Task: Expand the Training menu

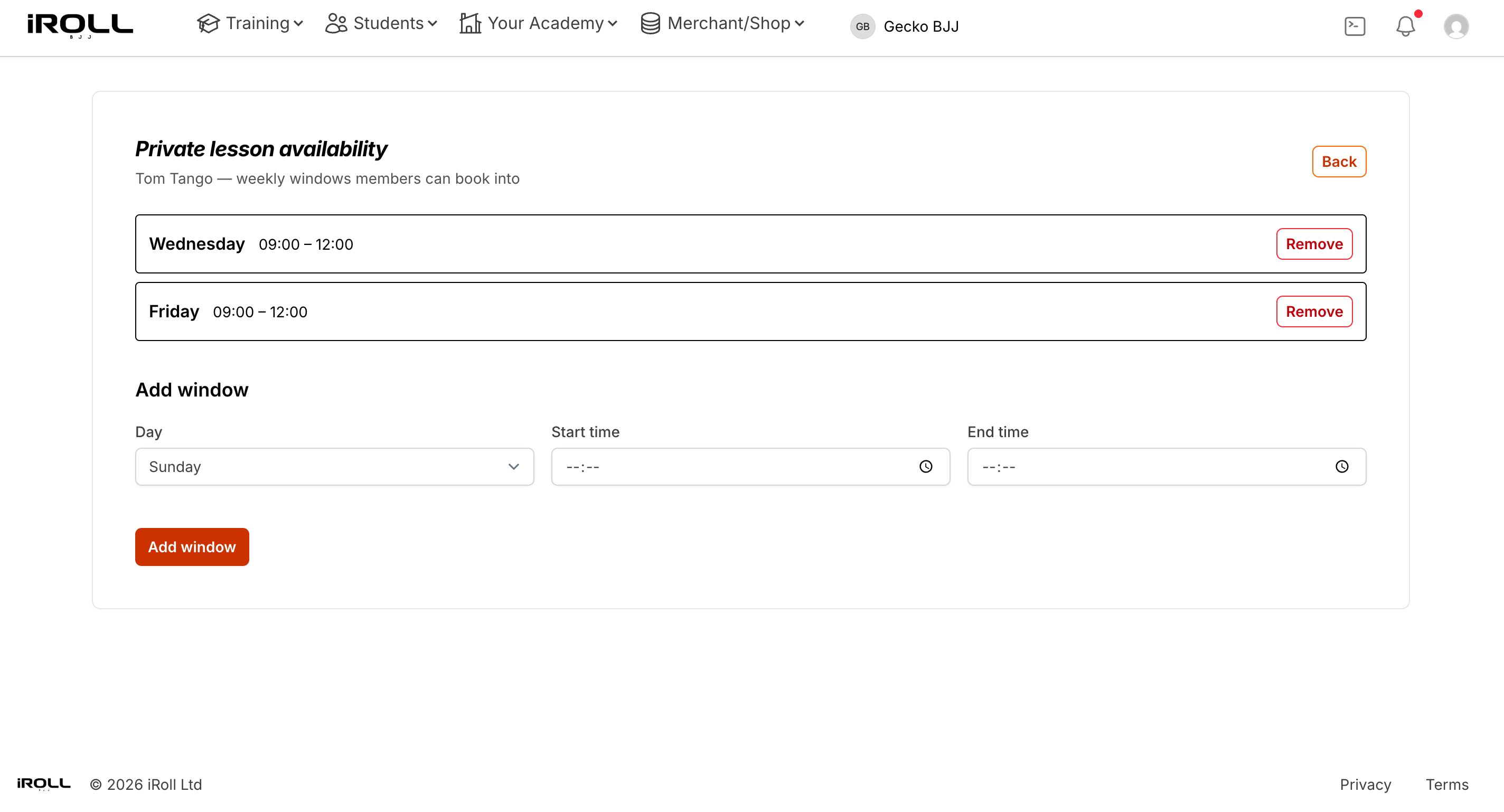Action: 250,23
